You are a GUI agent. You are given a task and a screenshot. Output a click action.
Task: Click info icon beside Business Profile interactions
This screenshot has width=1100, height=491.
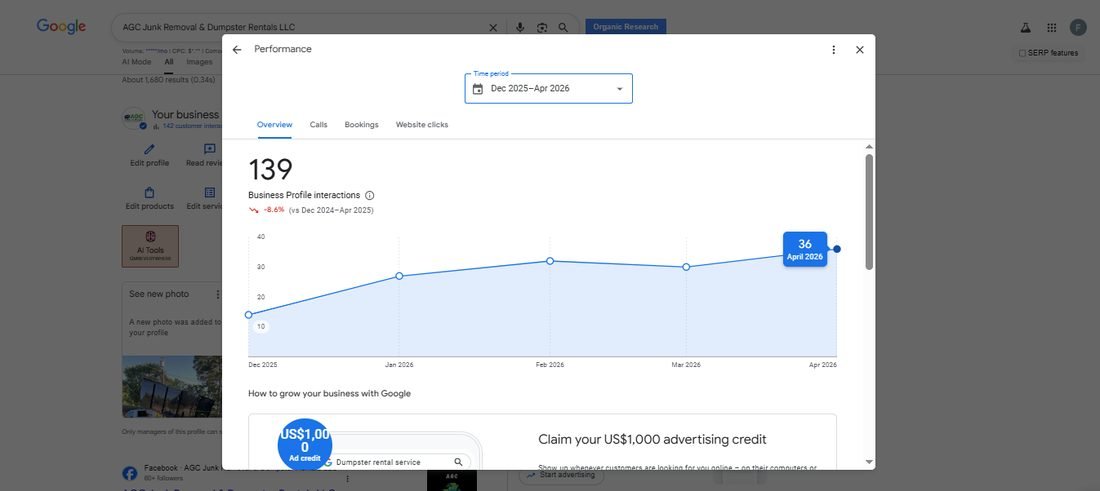[370, 196]
